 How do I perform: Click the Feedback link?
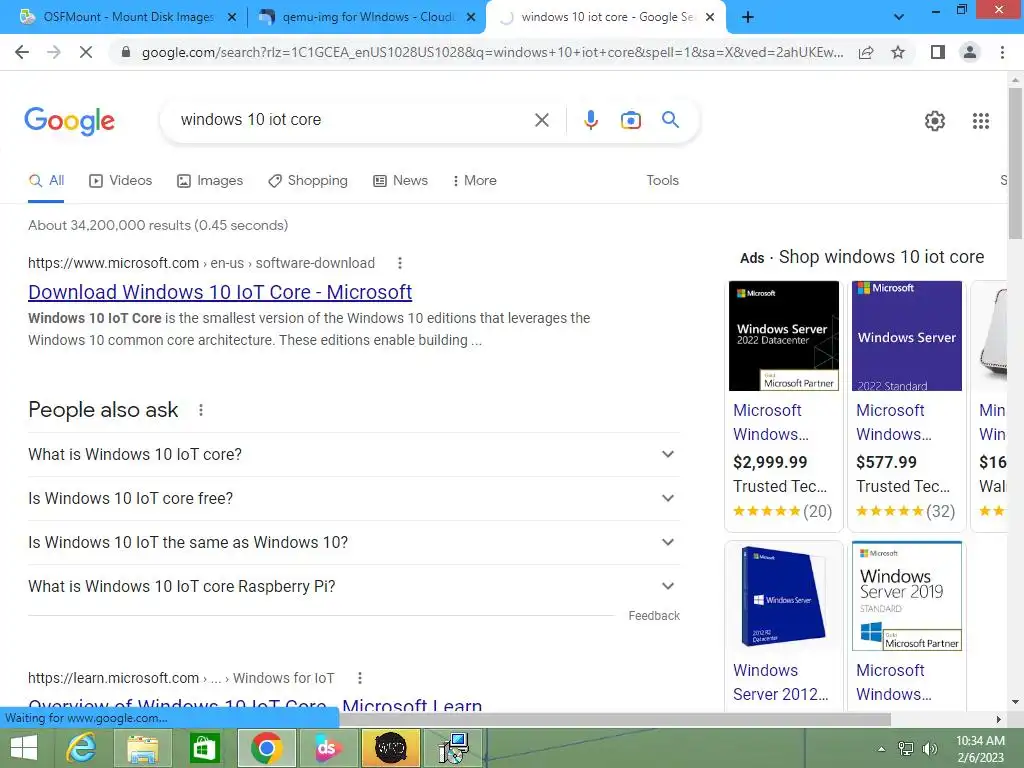pyautogui.click(x=654, y=616)
